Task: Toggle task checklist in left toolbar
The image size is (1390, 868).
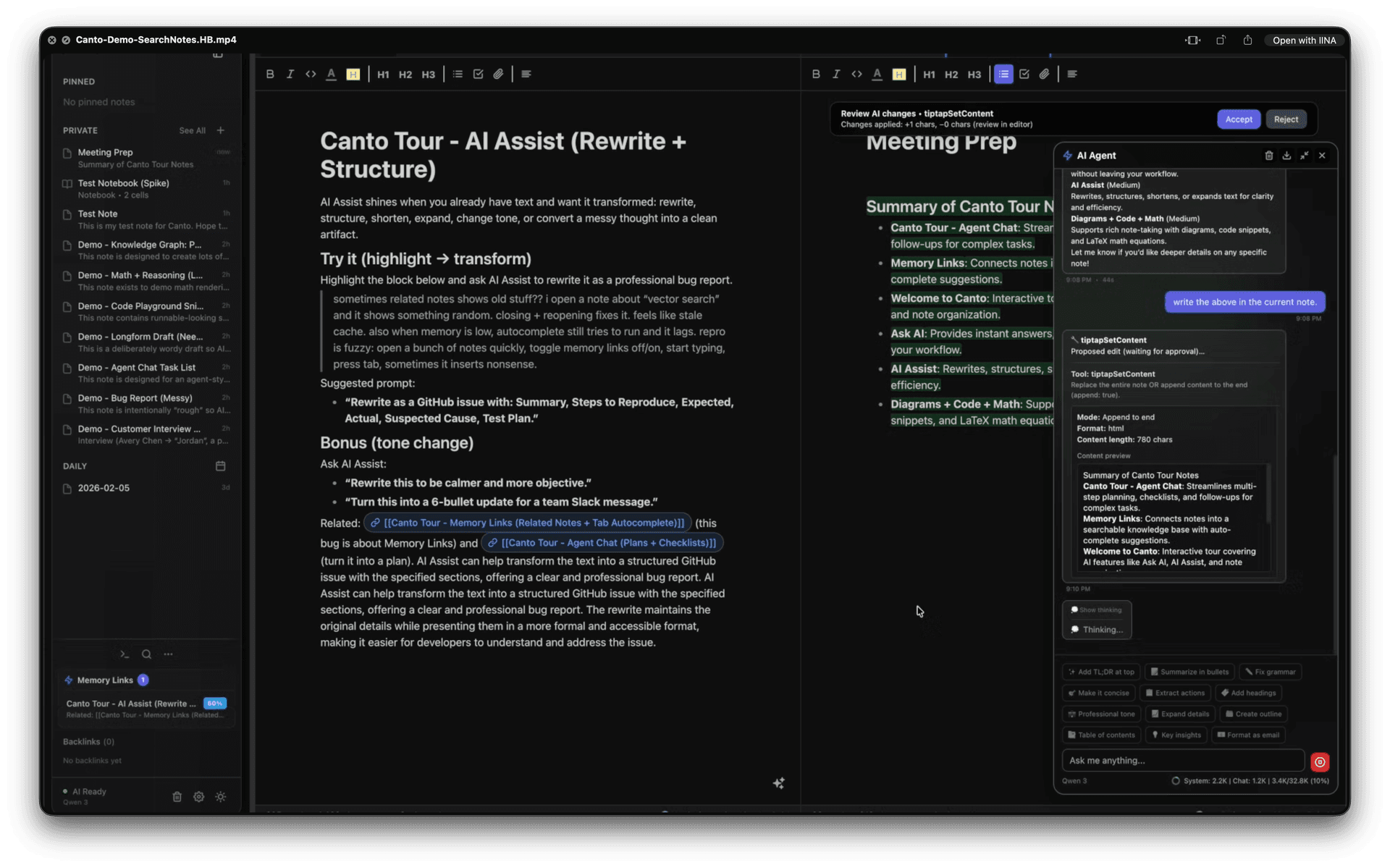Action: pyautogui.click(x=478, y=74)
